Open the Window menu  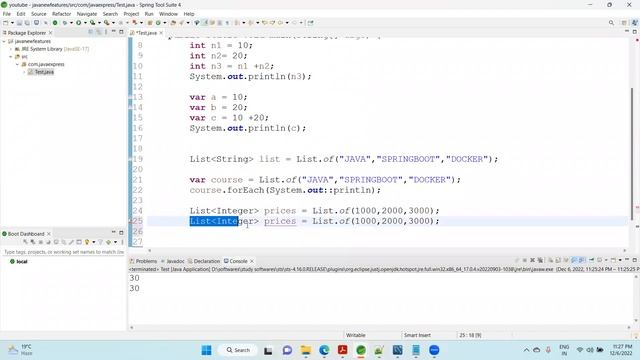[x=168, y=14]
